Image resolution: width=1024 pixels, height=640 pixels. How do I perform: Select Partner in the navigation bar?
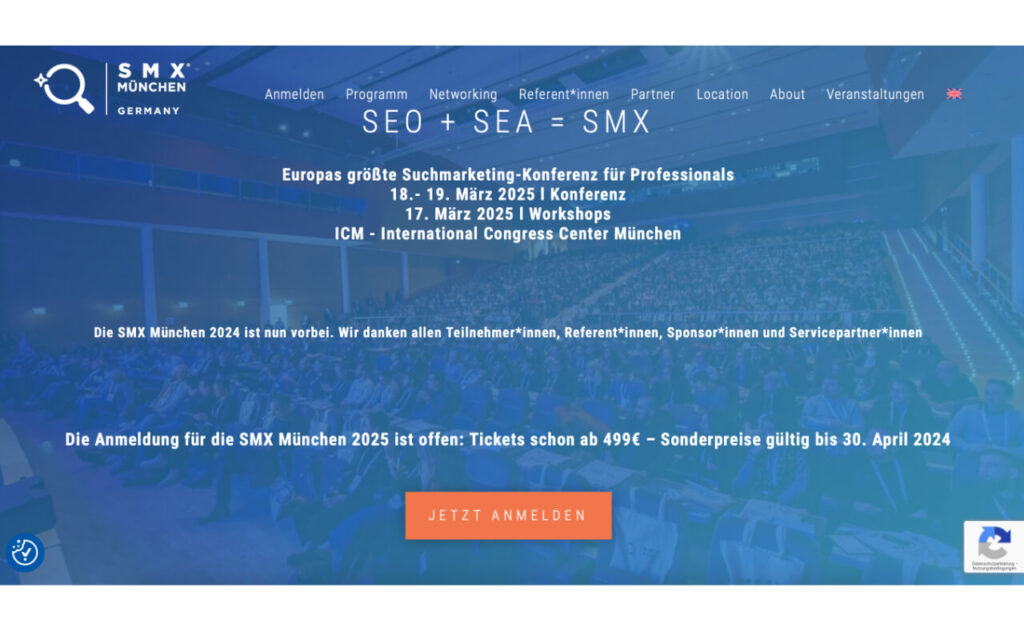pyautogui.click(x=652, y=94)
